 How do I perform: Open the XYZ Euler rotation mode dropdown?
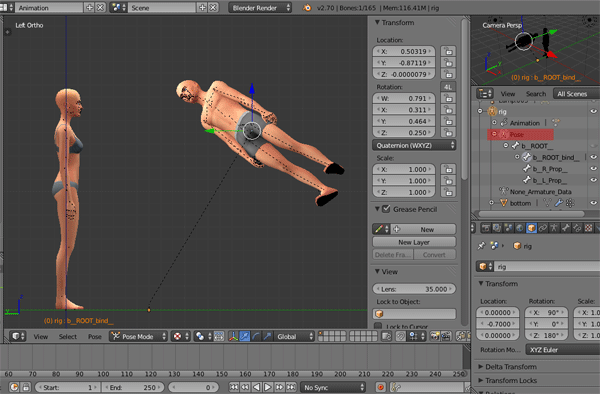click(x=563, y=350)
